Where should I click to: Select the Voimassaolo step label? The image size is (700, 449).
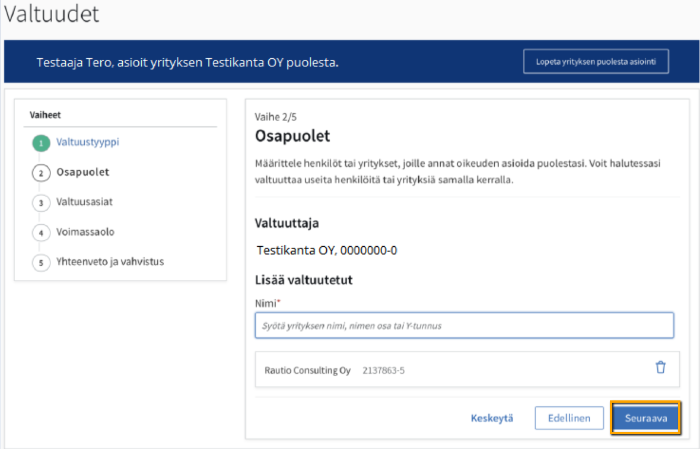[x=85, y=232]
